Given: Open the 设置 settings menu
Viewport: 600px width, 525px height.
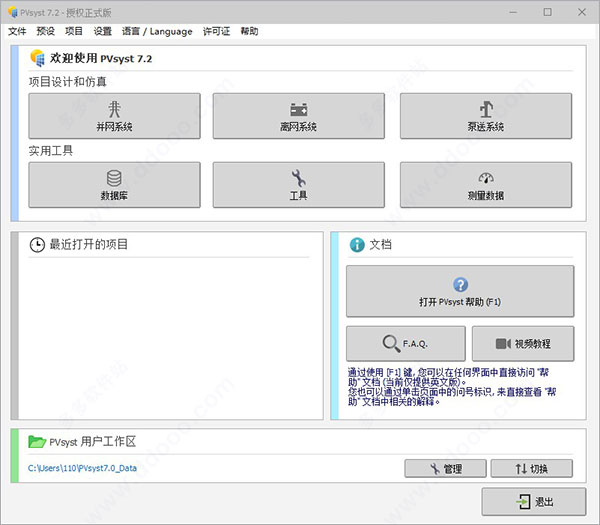Looking at the screenshot, I should coord(103,31).
